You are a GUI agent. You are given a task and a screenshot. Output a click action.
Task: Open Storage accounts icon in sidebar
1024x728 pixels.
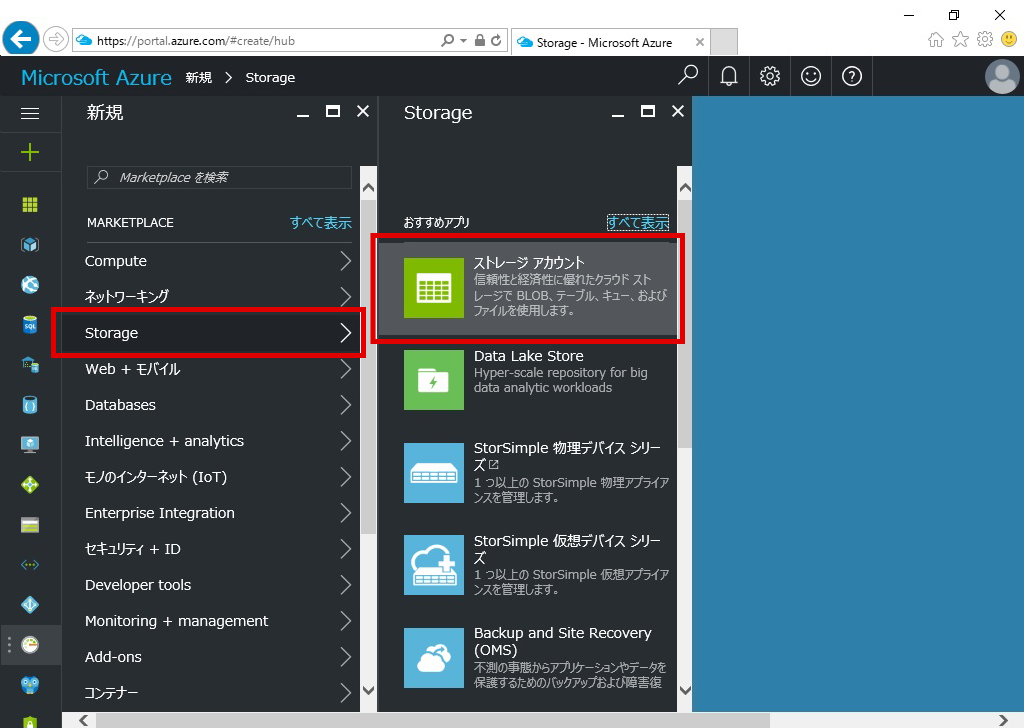(x=30, y=525)
